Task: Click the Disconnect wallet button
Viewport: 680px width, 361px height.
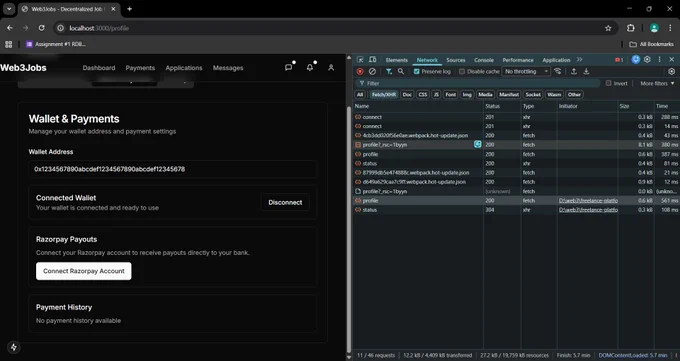Action: (285, 203)
